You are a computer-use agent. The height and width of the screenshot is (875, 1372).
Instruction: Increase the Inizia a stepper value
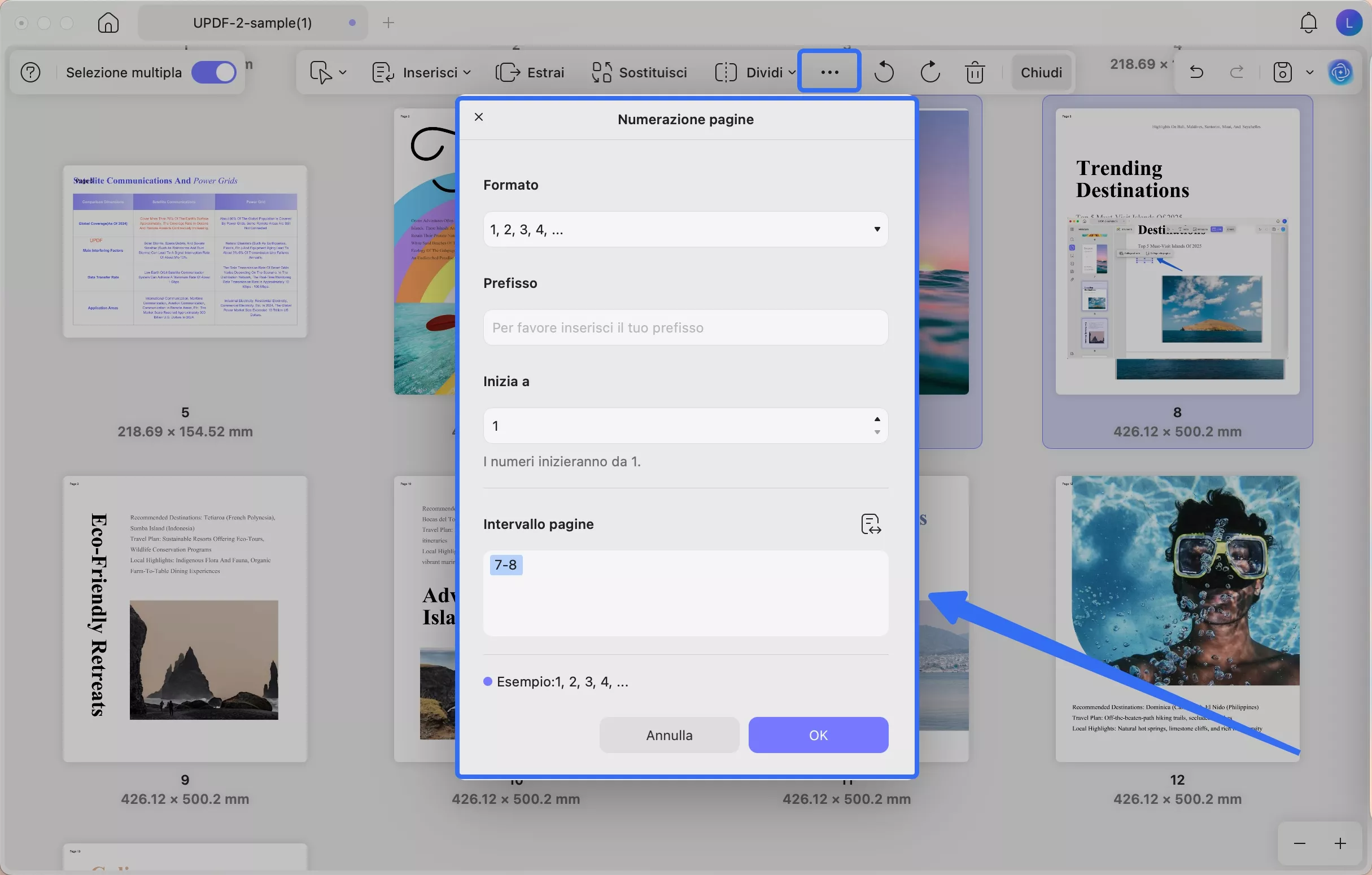click(x=877, y=419)
